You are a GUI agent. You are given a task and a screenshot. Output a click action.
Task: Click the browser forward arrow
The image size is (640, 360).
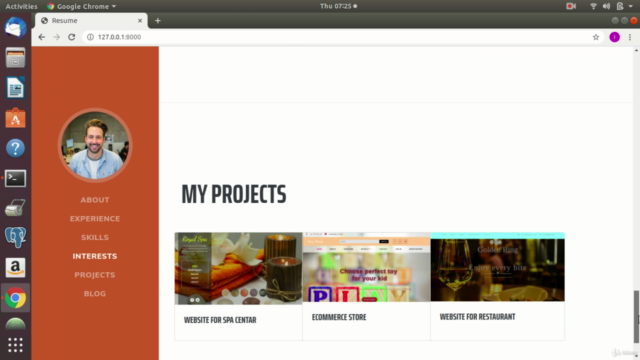click(x=57, y=37)
